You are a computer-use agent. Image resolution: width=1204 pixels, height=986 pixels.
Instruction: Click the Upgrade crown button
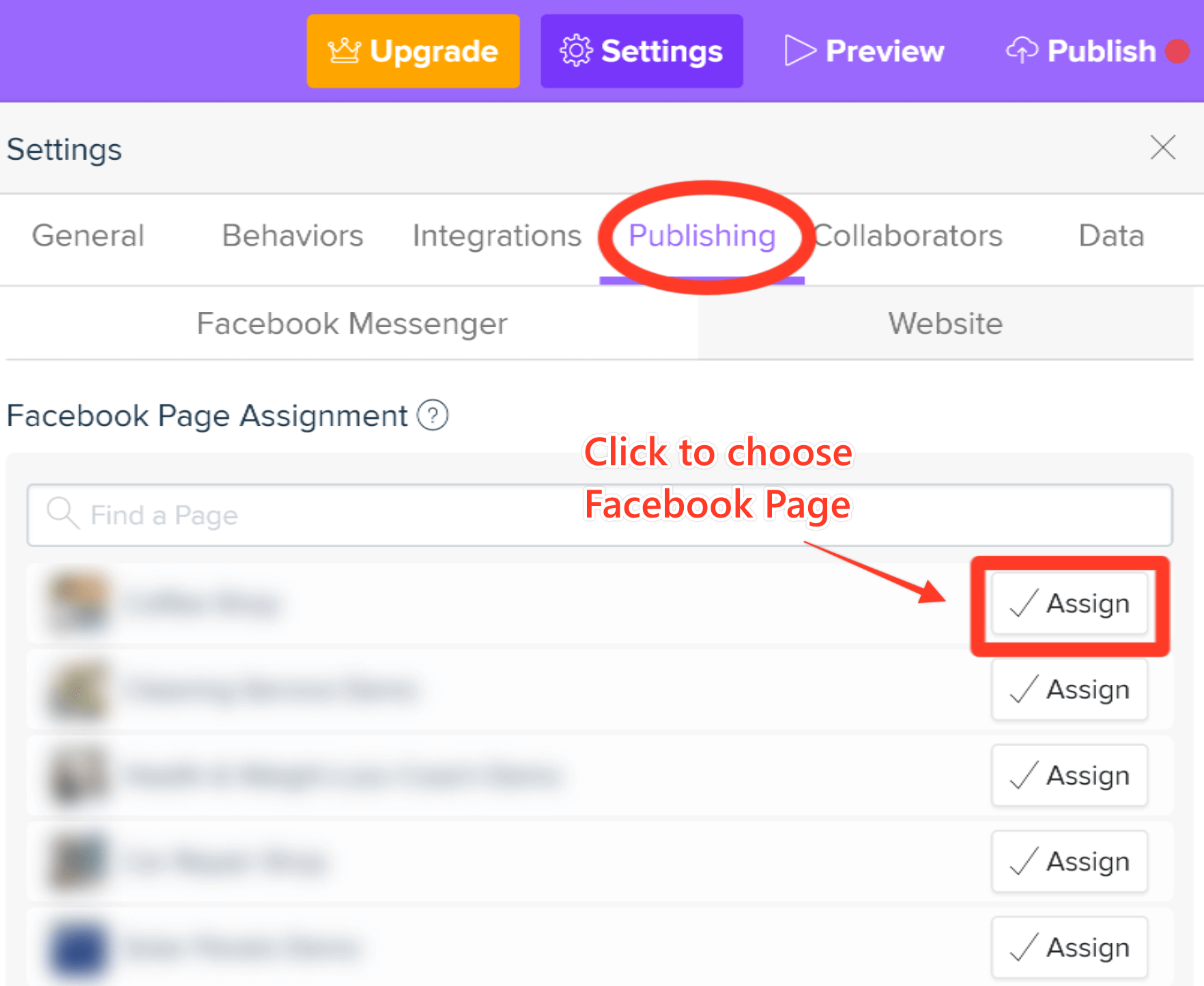coord(413,51)
